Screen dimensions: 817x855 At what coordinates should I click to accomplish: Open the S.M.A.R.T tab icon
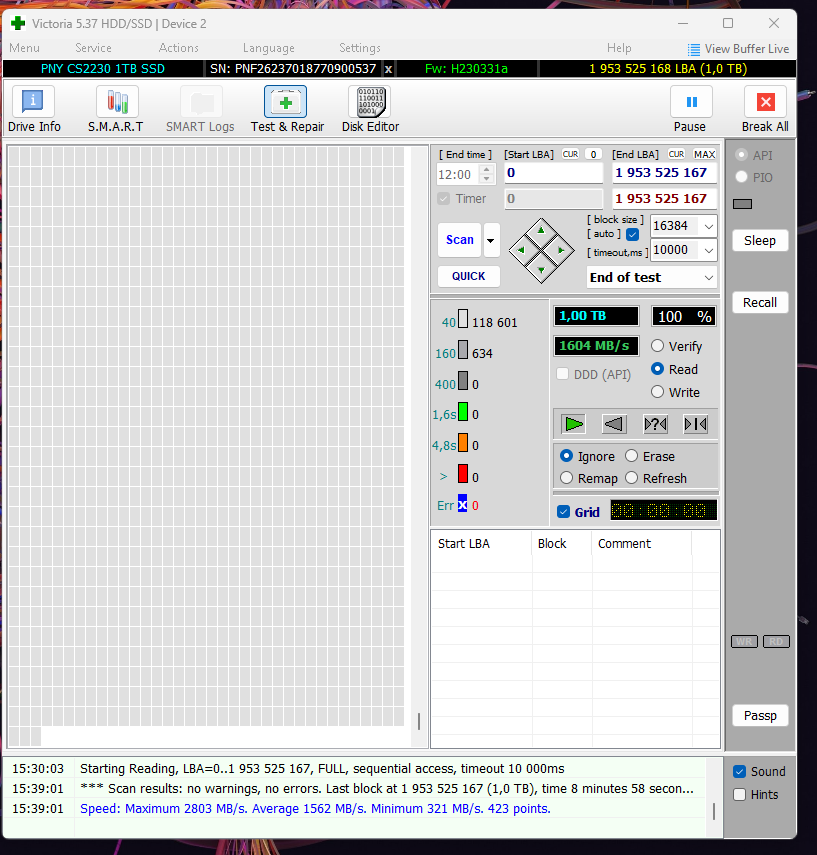[117, 101]
